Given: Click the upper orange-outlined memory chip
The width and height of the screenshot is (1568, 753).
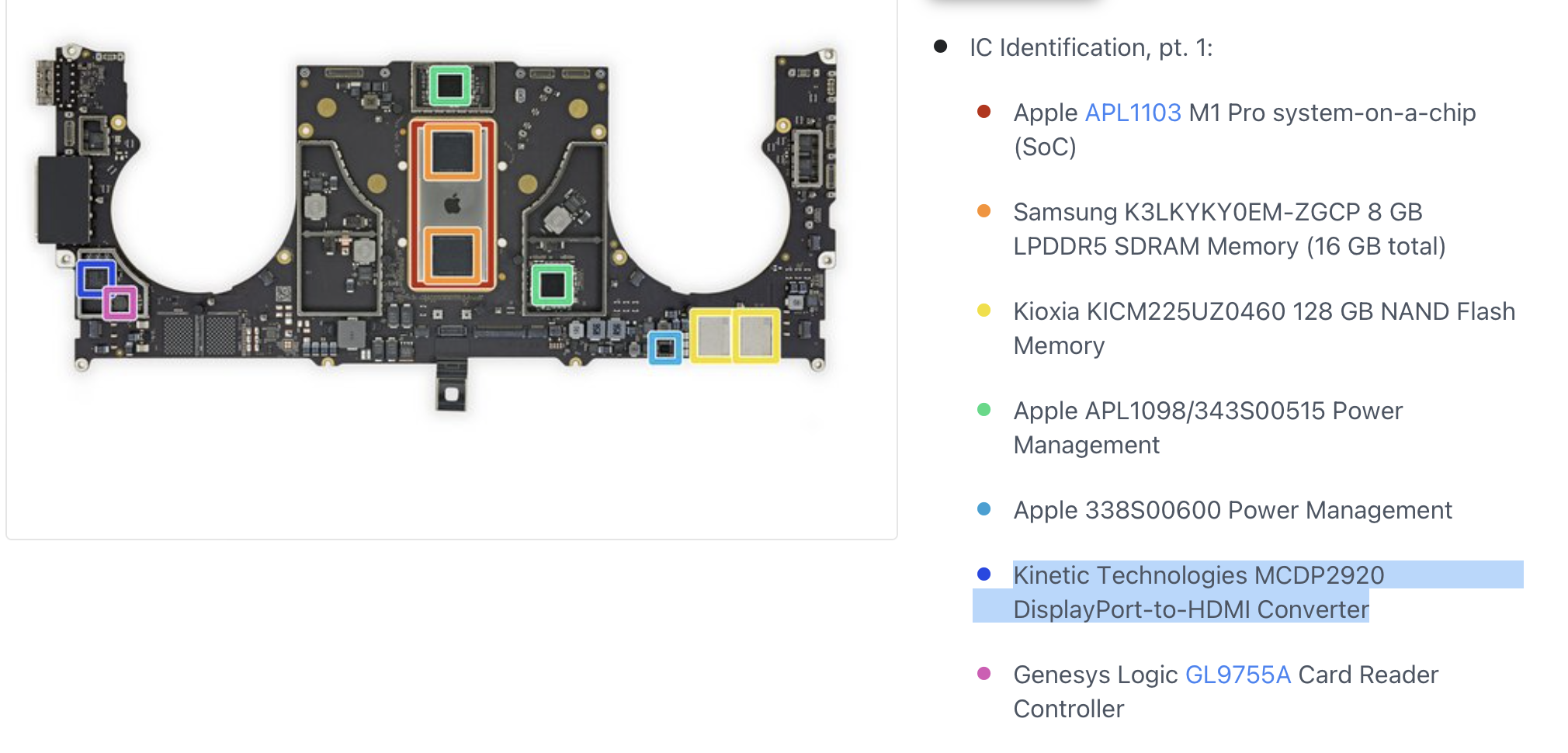Looking at the screenshot, I should pyautogui.click(x=453, y=151).
